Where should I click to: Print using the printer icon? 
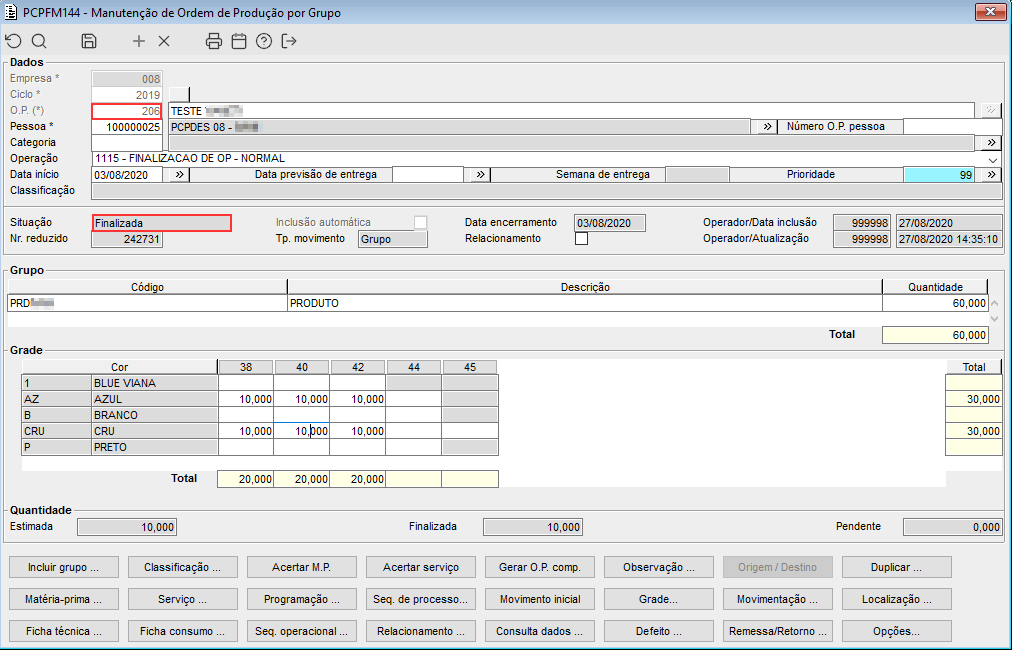click(x=214, y=41)
